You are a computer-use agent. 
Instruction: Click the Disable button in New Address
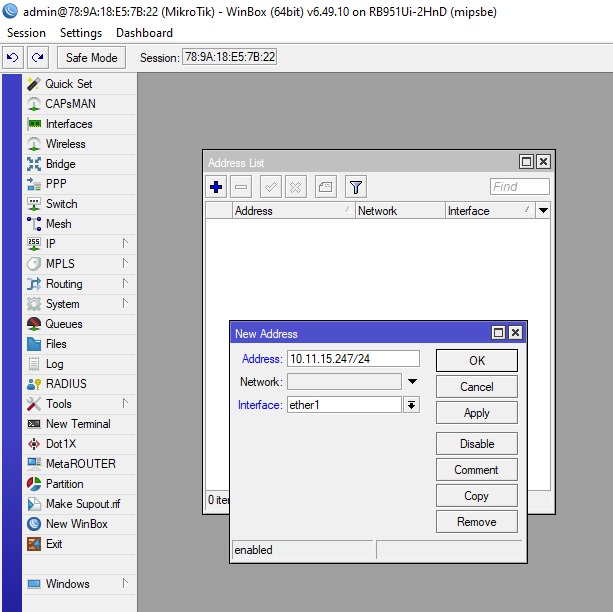tap(477, 443)
